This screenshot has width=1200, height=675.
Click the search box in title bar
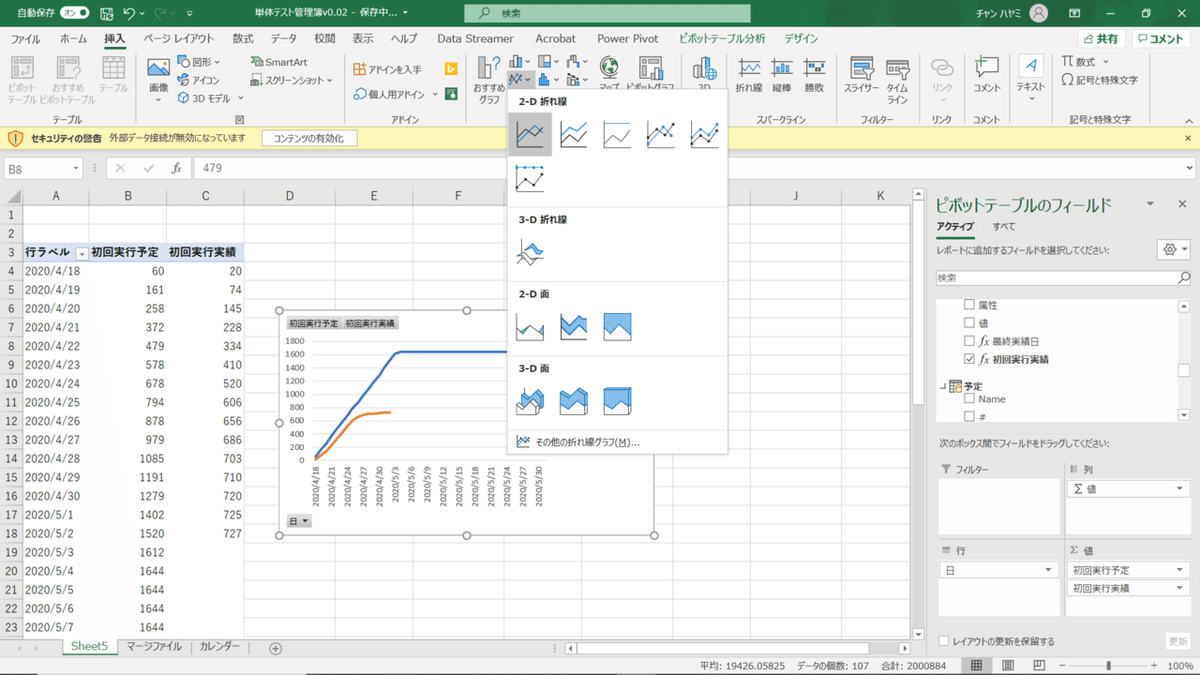pyautogui.click(x=607, y=13)
